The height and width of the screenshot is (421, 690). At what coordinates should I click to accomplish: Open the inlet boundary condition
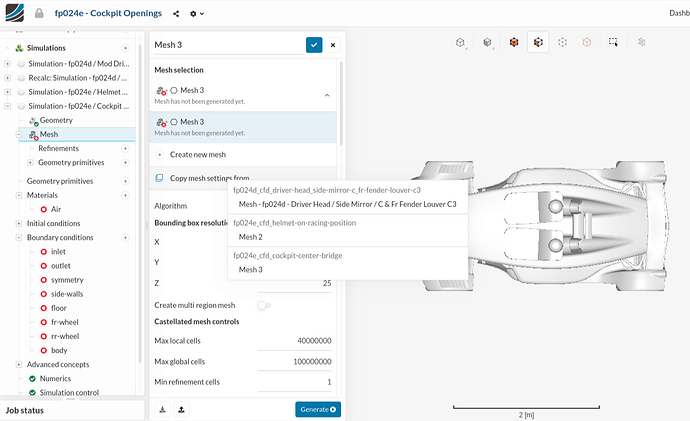(58, 252)
